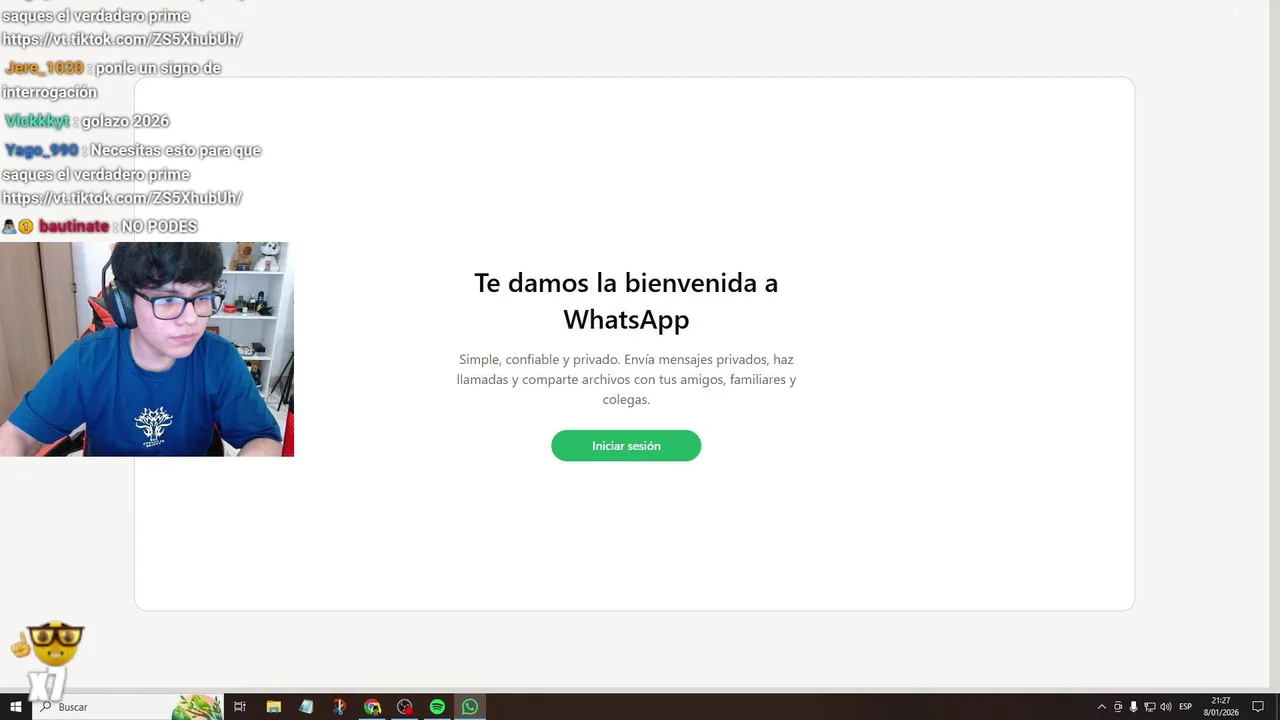Switch the ESP input language indicator
Viewport: 1280px width, 720px height.
[1186, 707]
